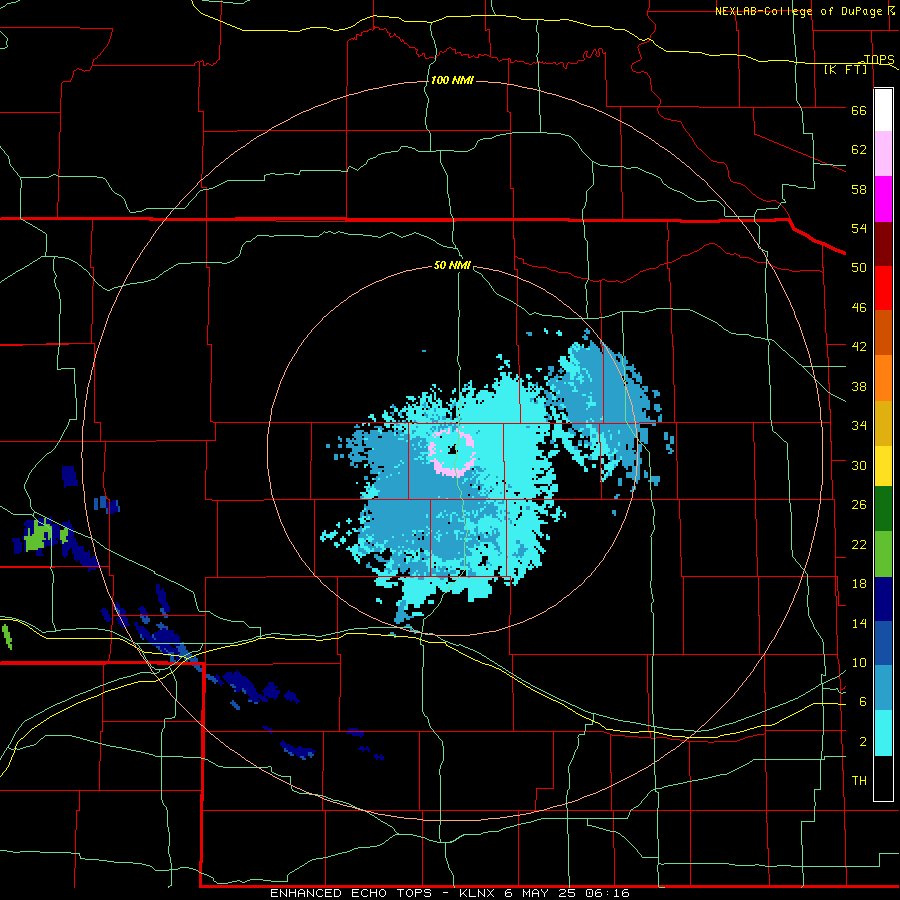Pick the bright red legend swatch
This screenshot has width=900, height=900.
click(x=883, y=288)
